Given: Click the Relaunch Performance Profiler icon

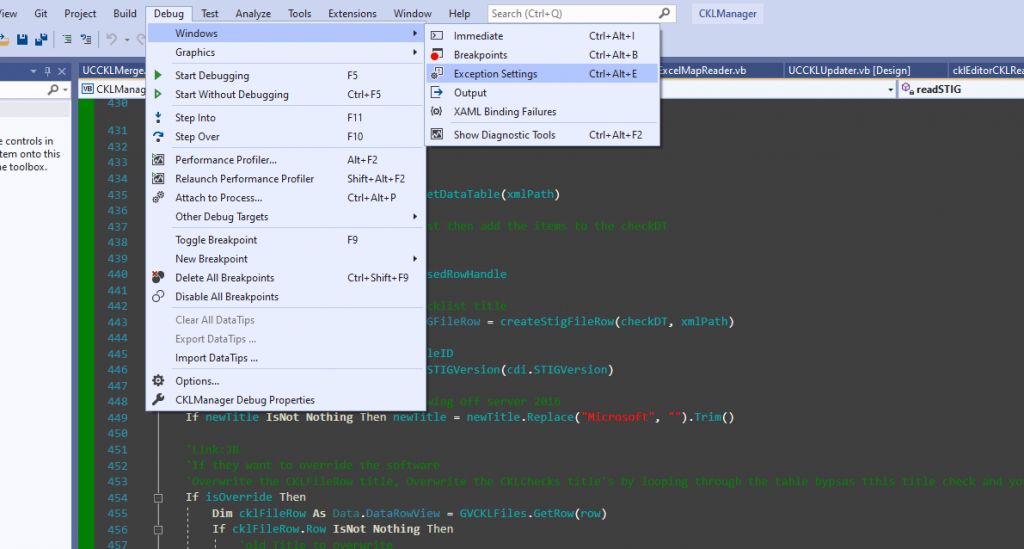Looking at the screenshot, I should pos(158,178).
